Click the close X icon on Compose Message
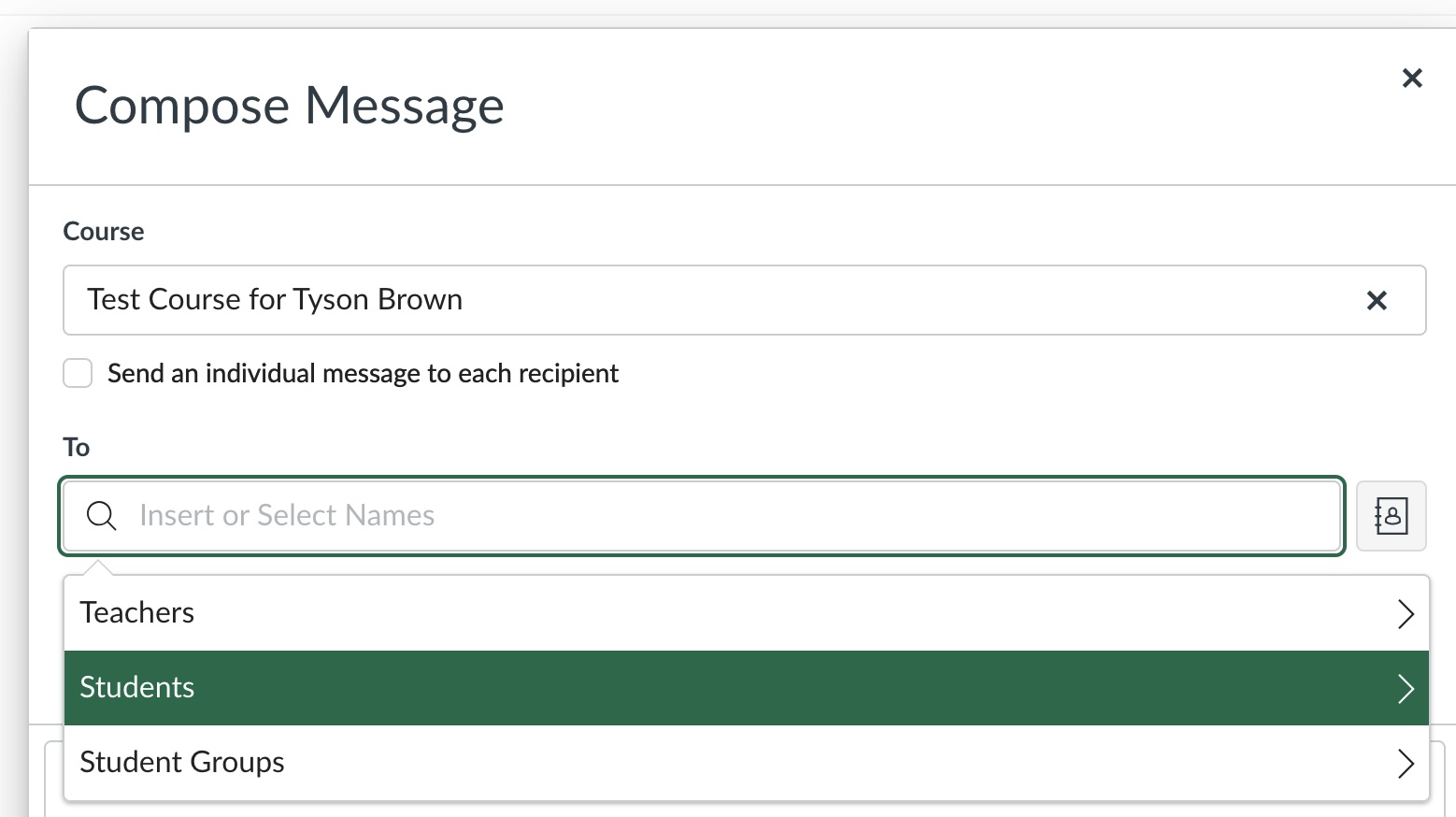This screenshot has width=1456, height=817. click(1412, 79)
